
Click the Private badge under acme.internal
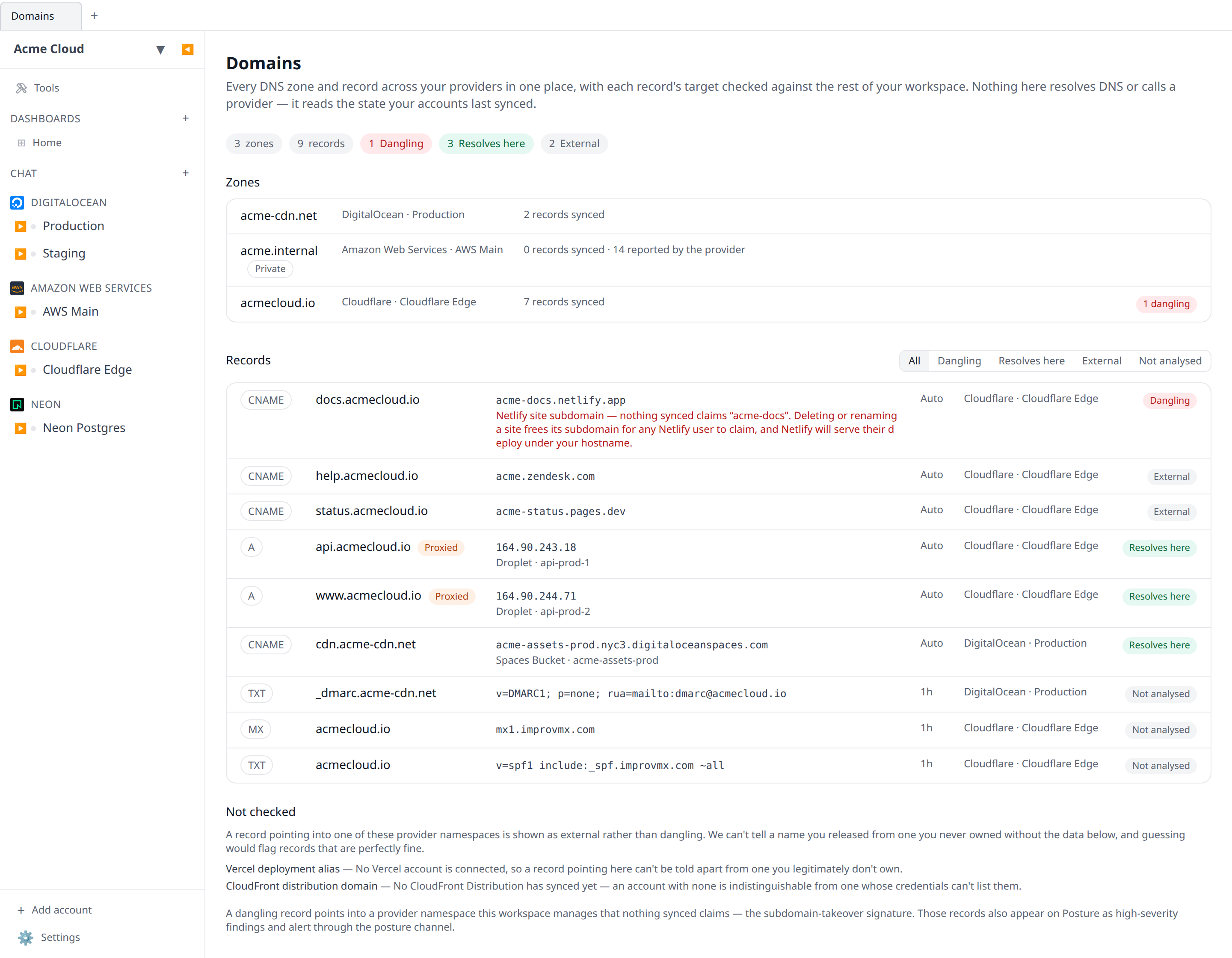point(270,269)
